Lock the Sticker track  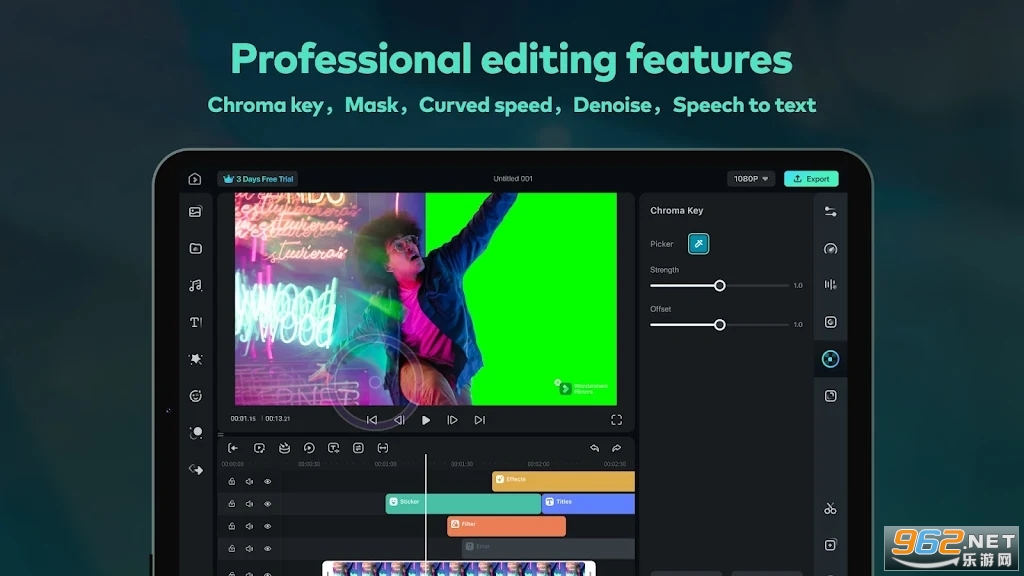231,504
